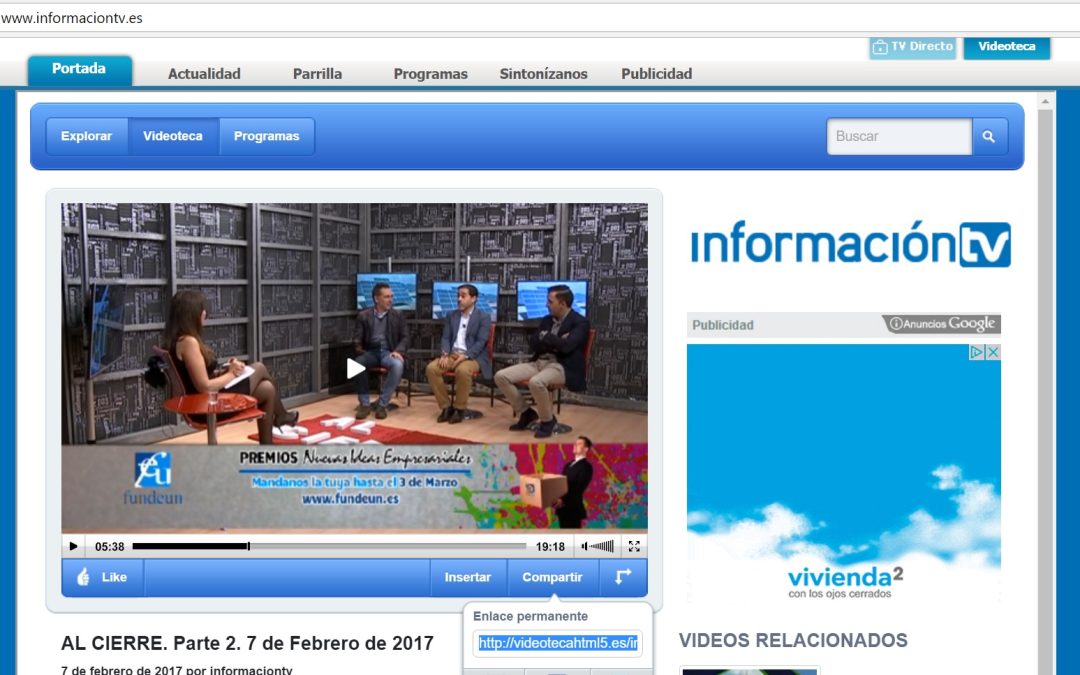Close the ad with the X icon
1080x675 pixels.
[x=993, y=352]
